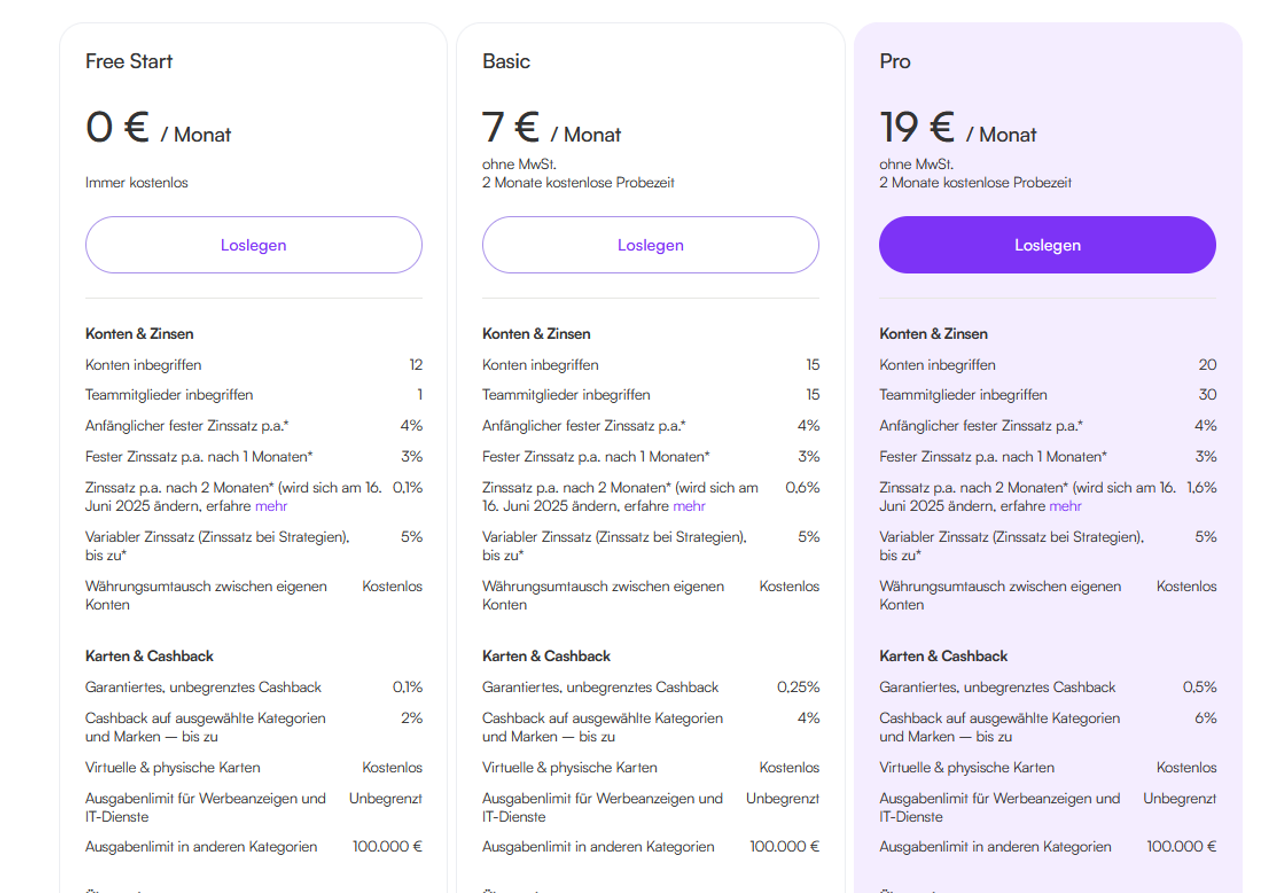Click the 19 € monthly price
The height and width of the screenshot is (893, 1280).
[916, 128]
